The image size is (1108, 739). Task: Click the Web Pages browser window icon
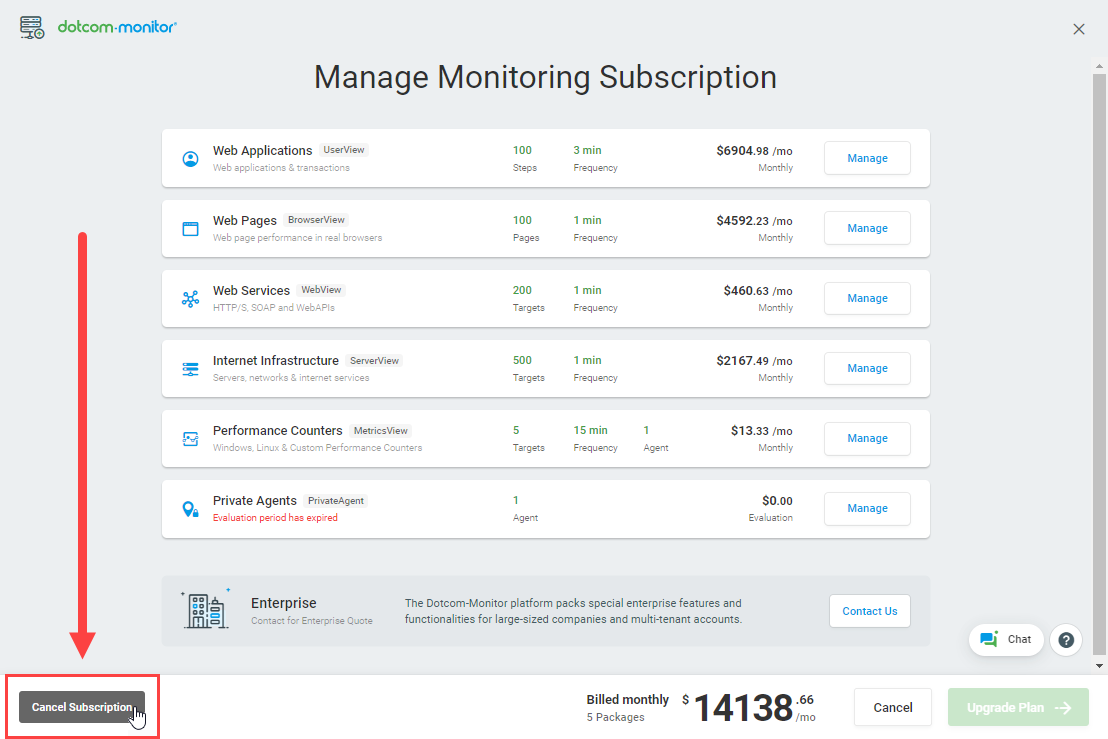pos(190,229)
